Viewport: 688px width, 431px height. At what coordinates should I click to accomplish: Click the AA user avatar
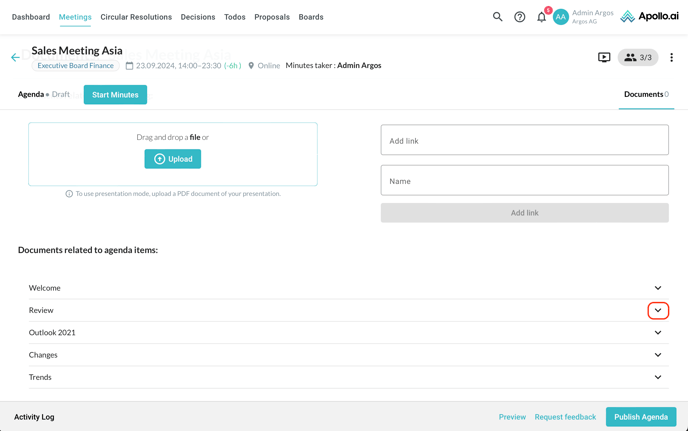click(561, 17)
